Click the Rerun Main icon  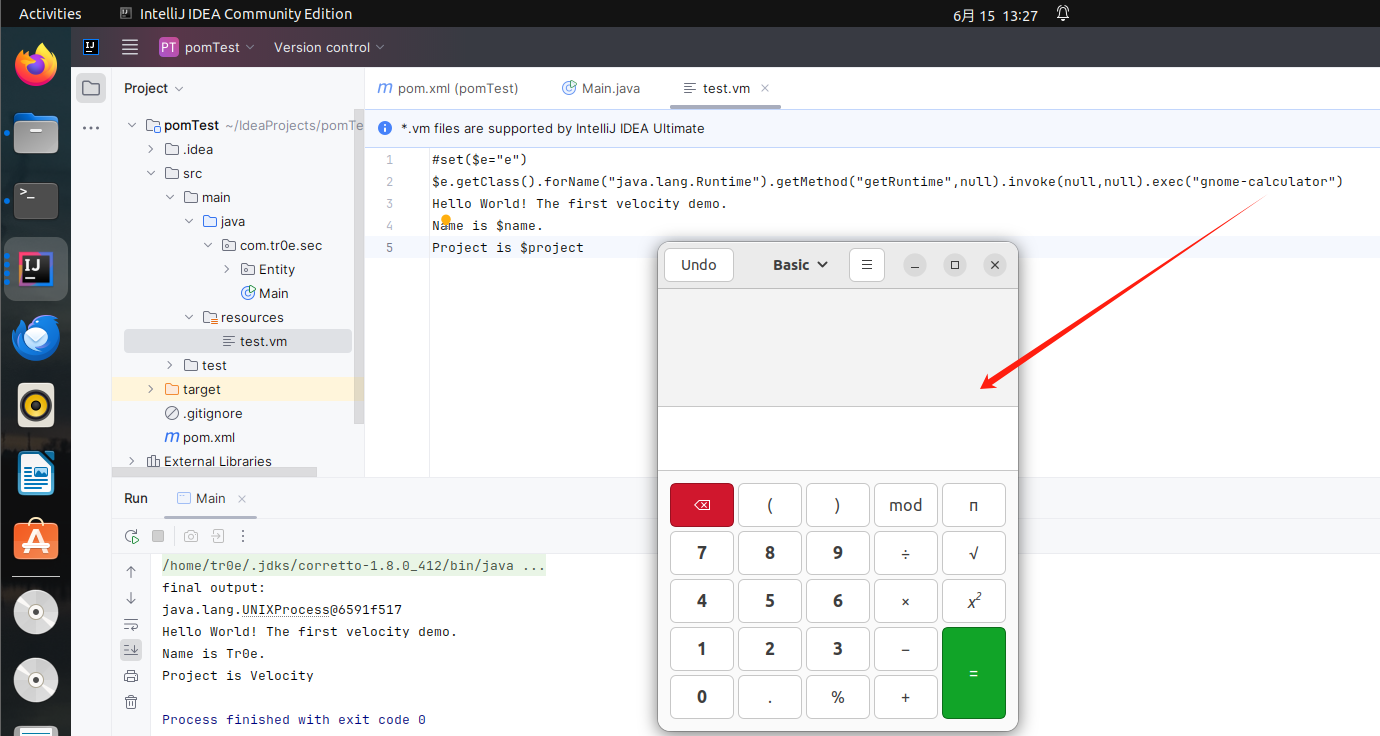click(x=132, y=536)
